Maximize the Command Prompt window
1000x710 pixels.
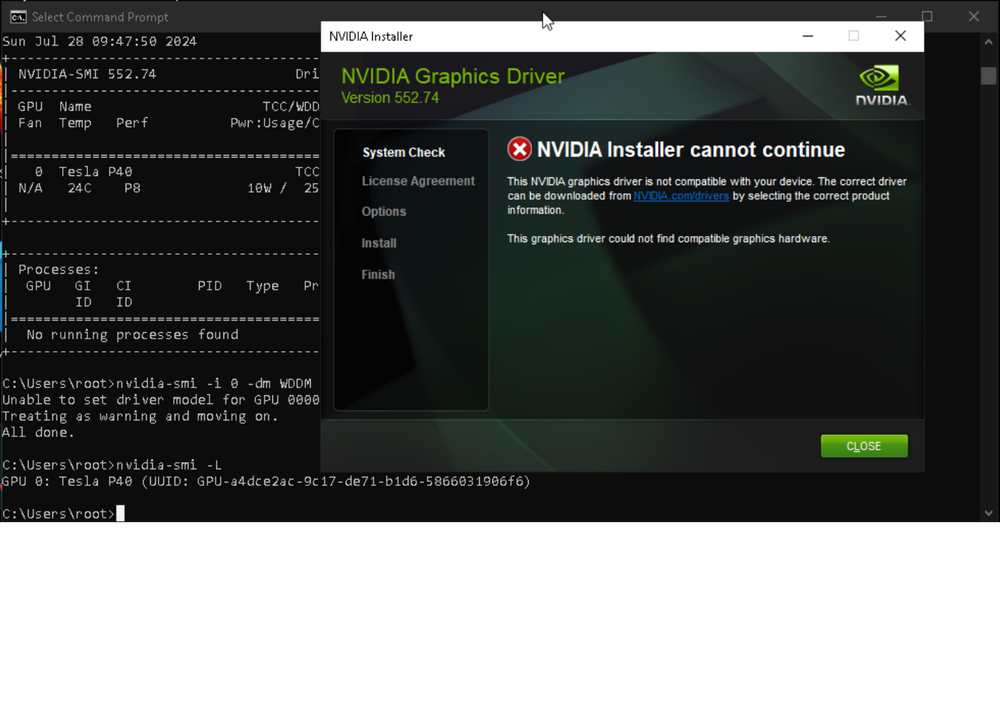point(927,17)
